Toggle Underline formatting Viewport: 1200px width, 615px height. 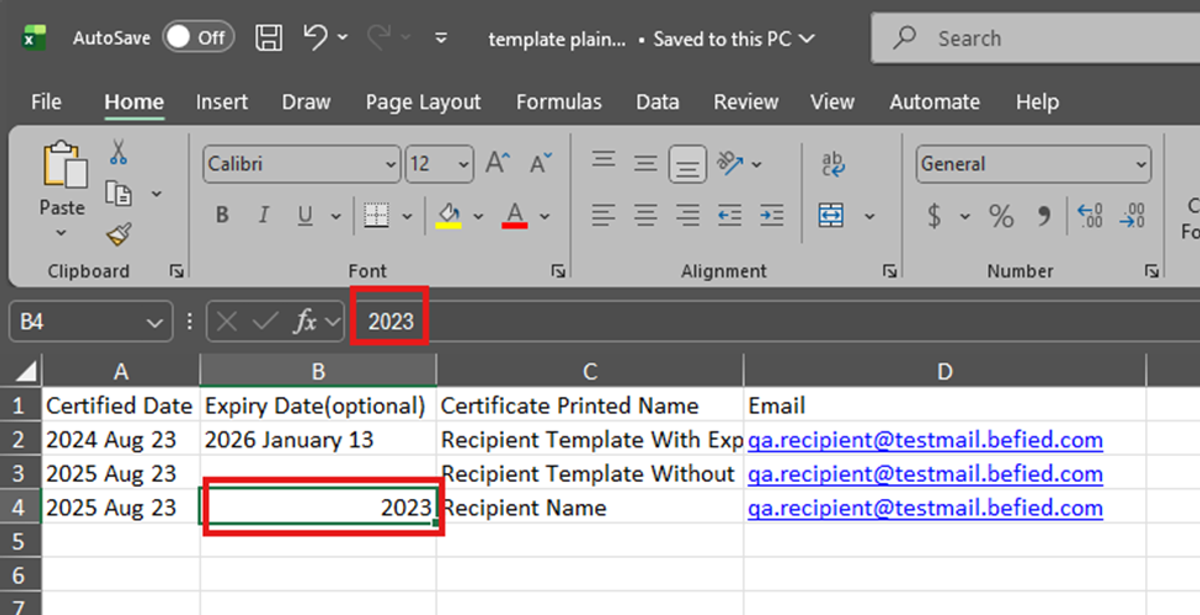point(305,215)
